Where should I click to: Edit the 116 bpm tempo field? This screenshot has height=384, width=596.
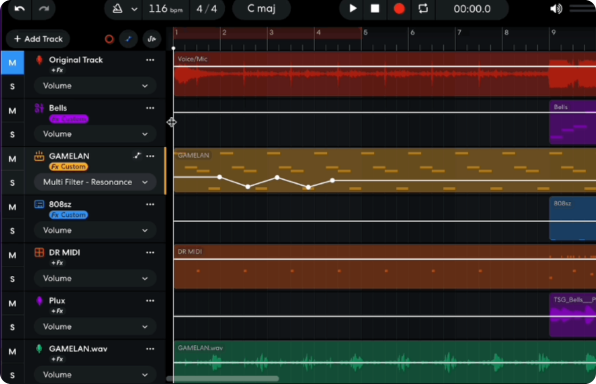click(x=165, y=8)
